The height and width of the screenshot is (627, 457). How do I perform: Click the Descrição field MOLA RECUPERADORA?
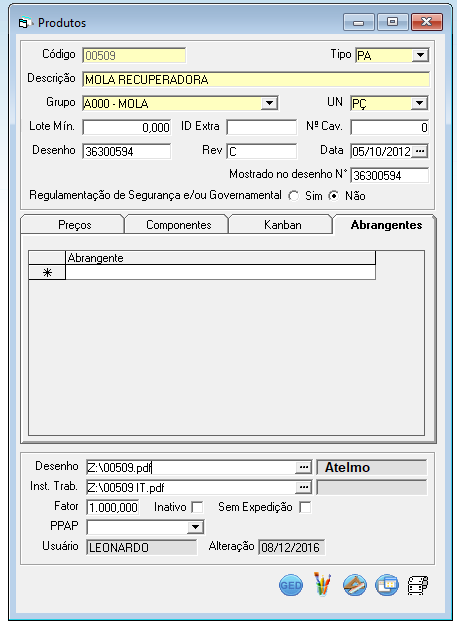[256, 79]
